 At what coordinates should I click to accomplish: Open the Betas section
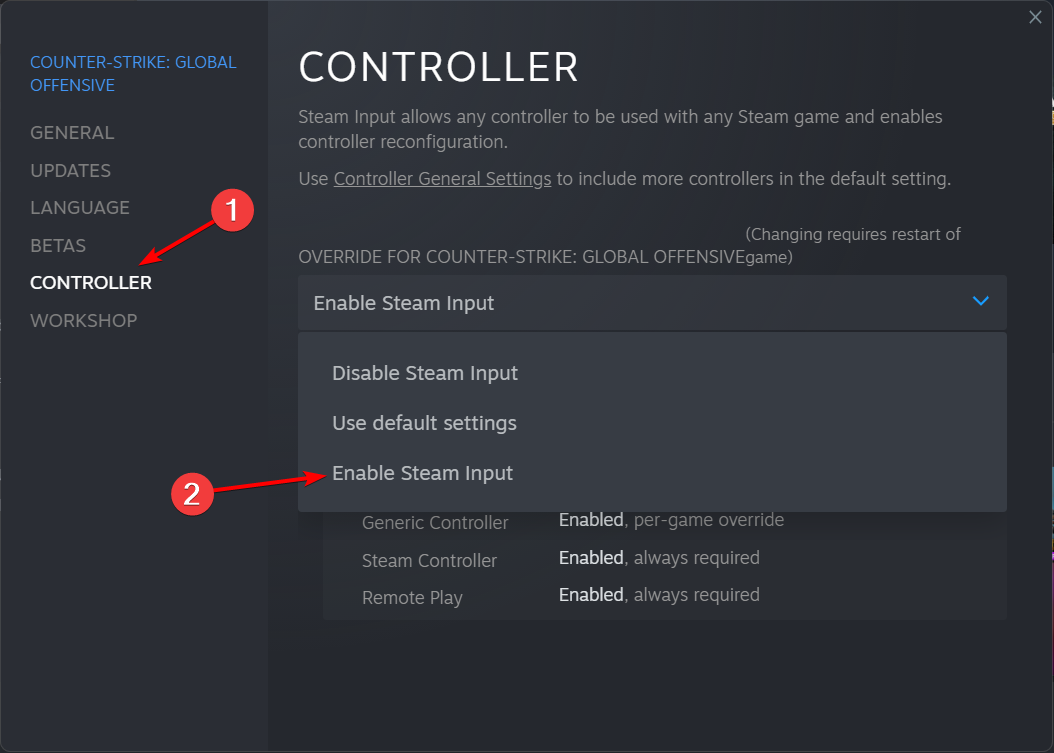coord(58,245)
